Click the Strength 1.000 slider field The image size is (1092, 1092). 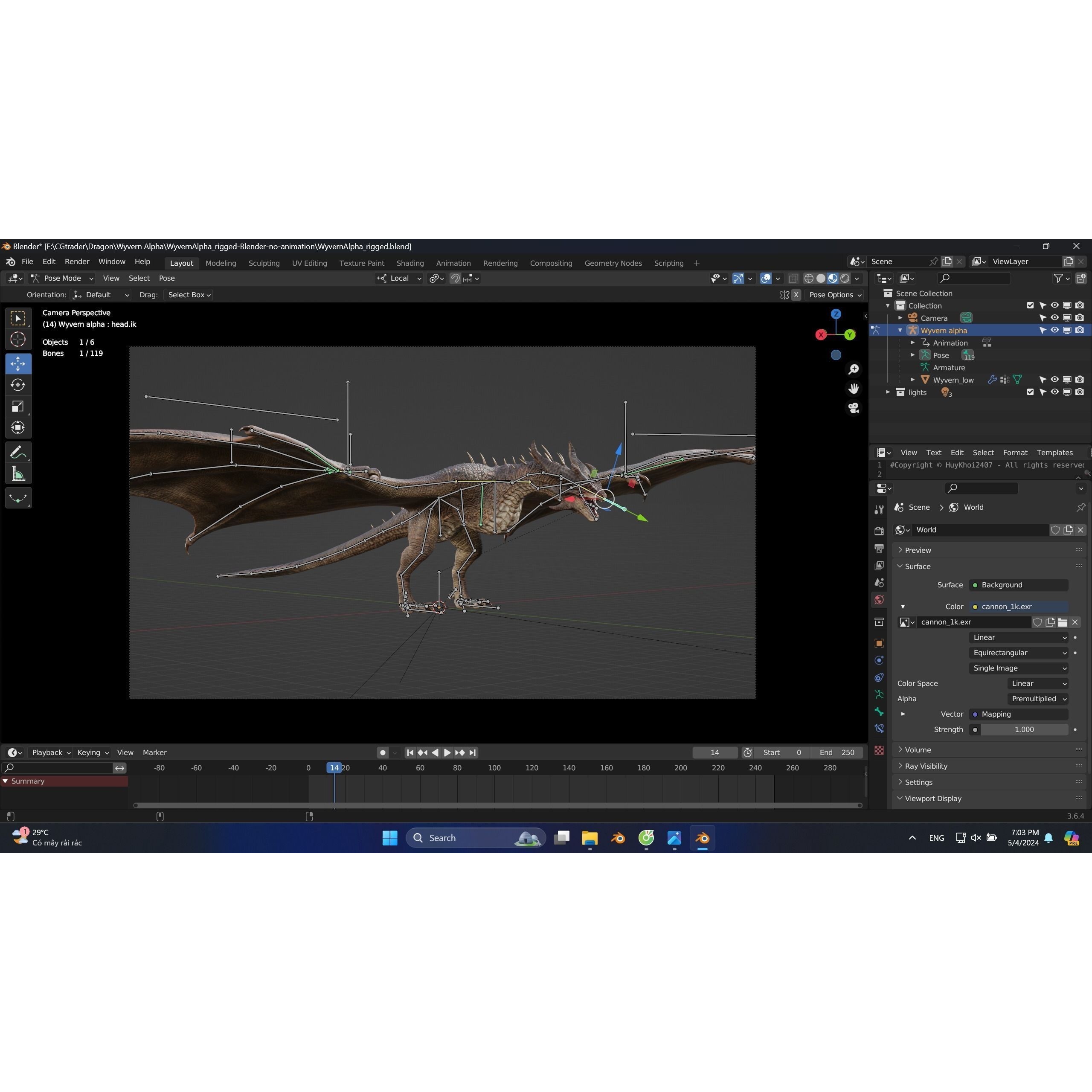click(x=1024, y=730)
